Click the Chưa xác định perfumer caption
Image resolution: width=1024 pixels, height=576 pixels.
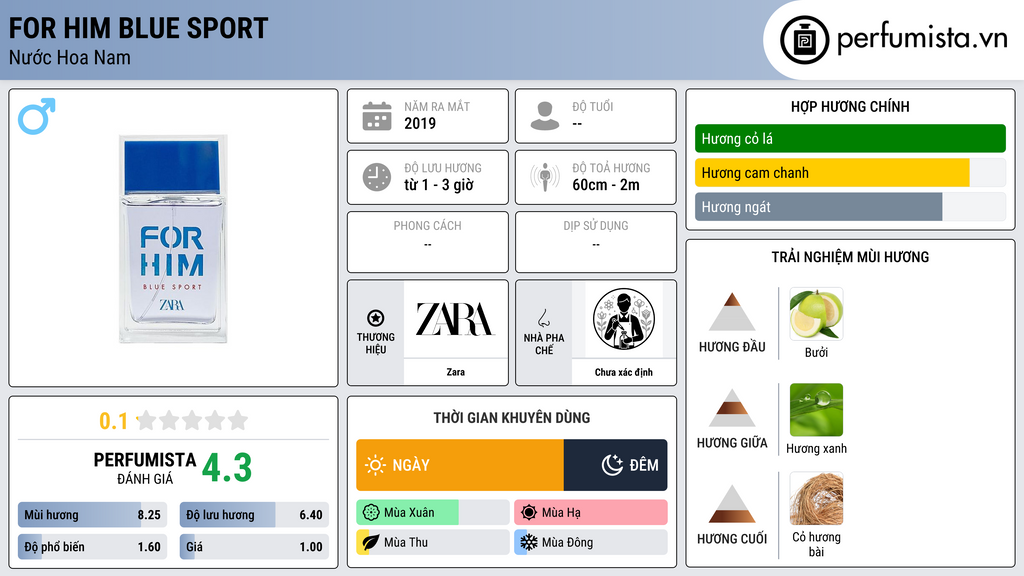coord(624,372)
